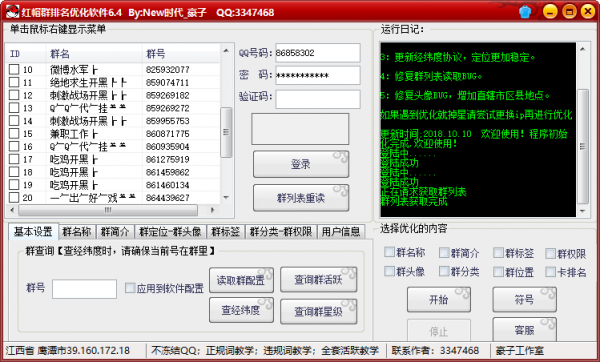Click the log panel scrollbar up arrow

582,49
